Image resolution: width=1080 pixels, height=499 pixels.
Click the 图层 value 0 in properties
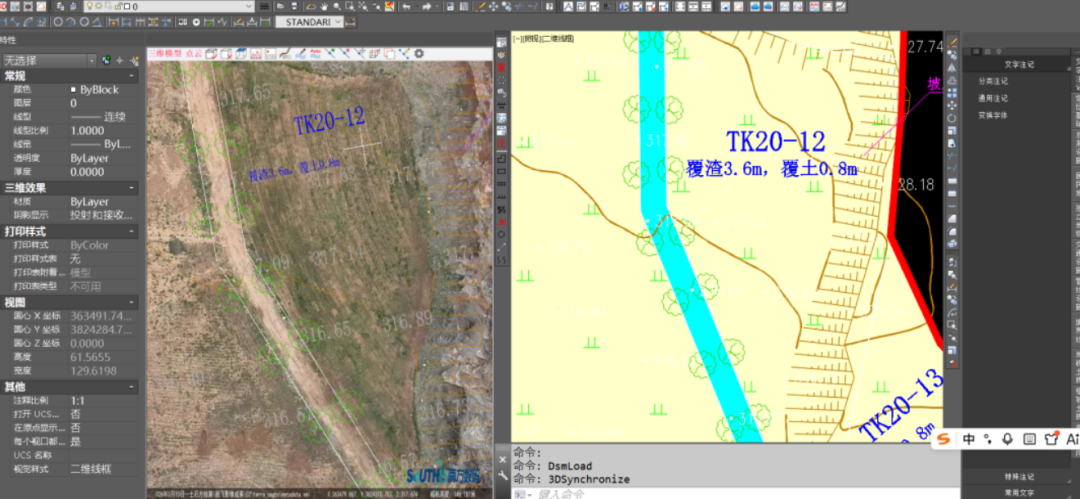74,103
